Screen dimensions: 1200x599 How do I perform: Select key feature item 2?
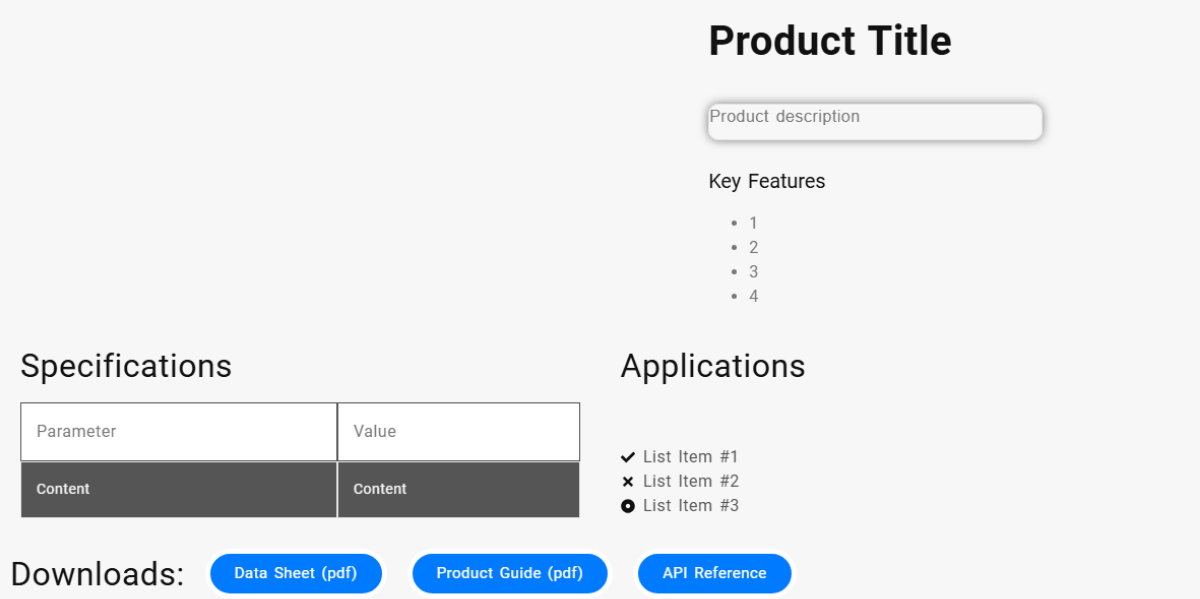[x=753, y=248]
